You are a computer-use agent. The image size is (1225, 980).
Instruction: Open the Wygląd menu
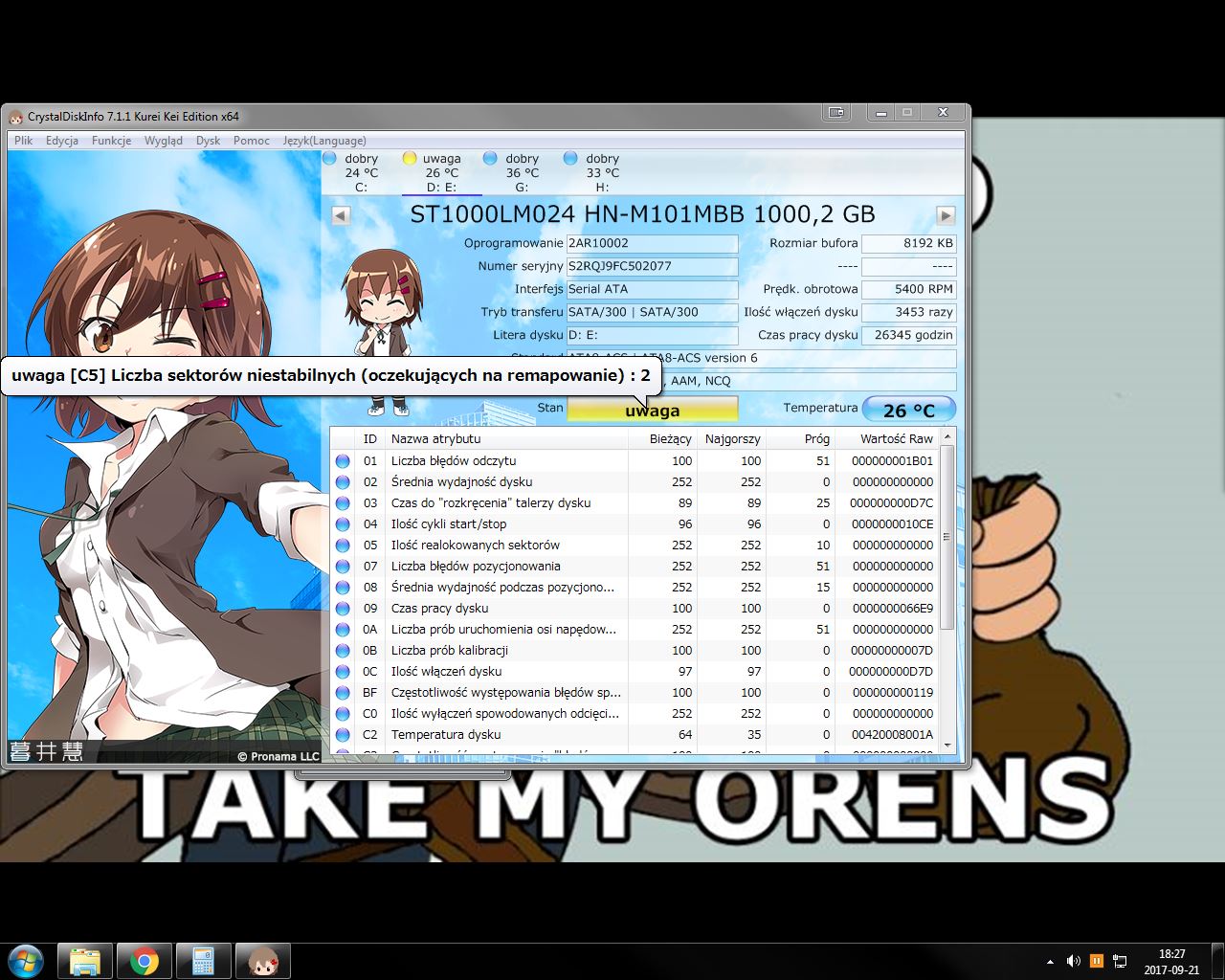163,141
